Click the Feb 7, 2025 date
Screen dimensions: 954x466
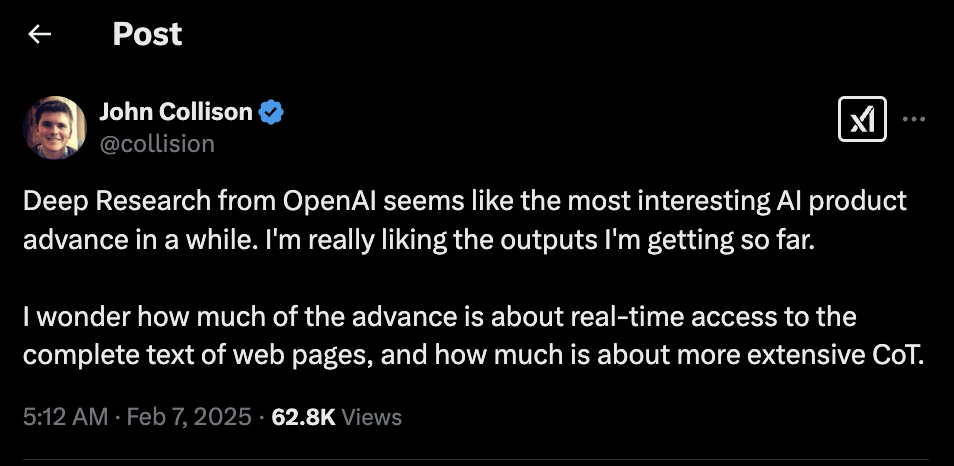[188, 416]
